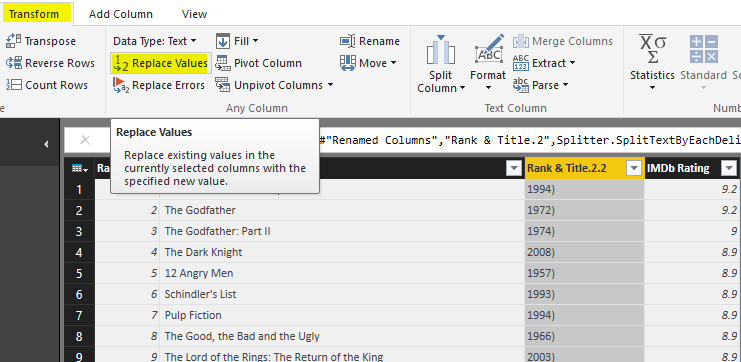Click the Replace Values button

(x=161, y=63)
